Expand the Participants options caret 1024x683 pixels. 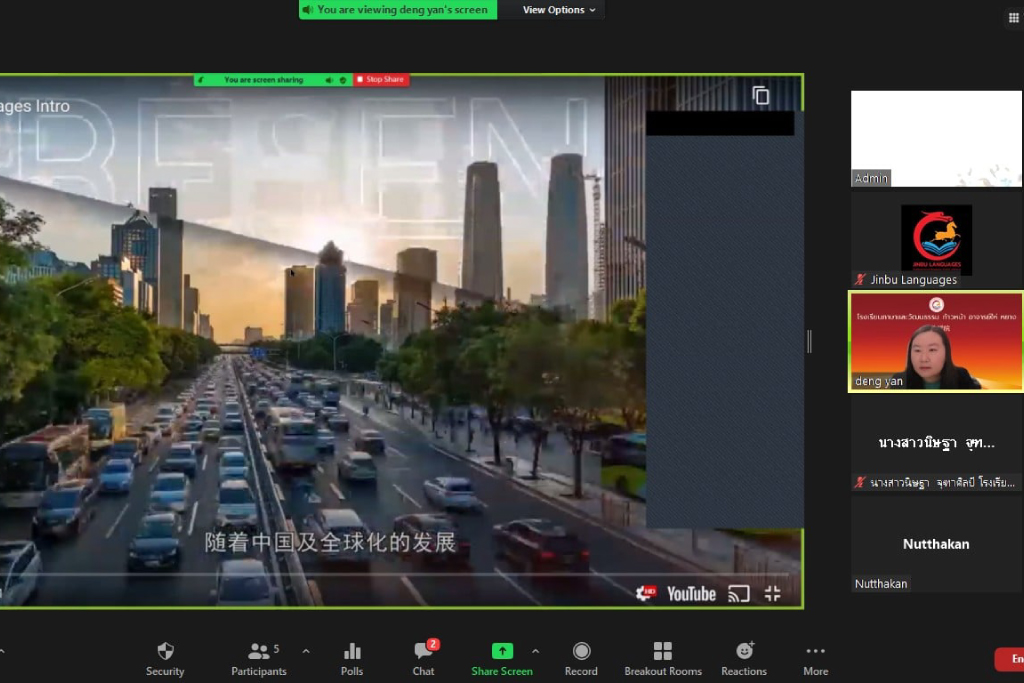point(306,651)
